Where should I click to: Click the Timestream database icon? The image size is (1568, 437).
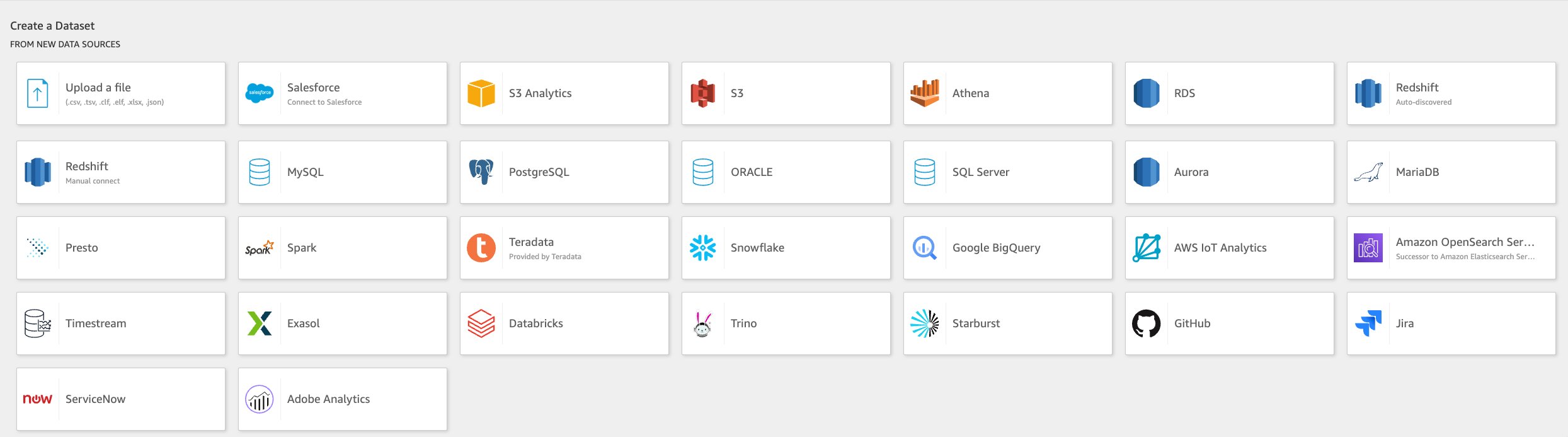pos(38,323)
